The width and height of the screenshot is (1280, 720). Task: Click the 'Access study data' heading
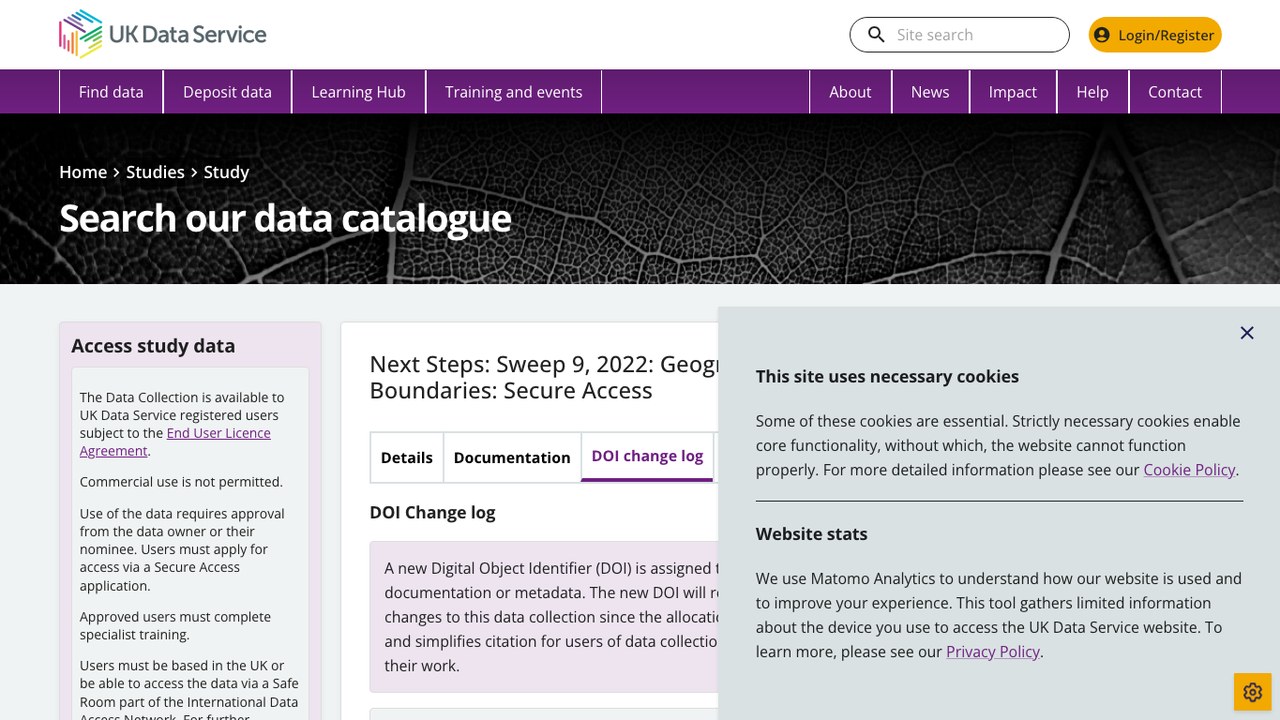[153, 346]
